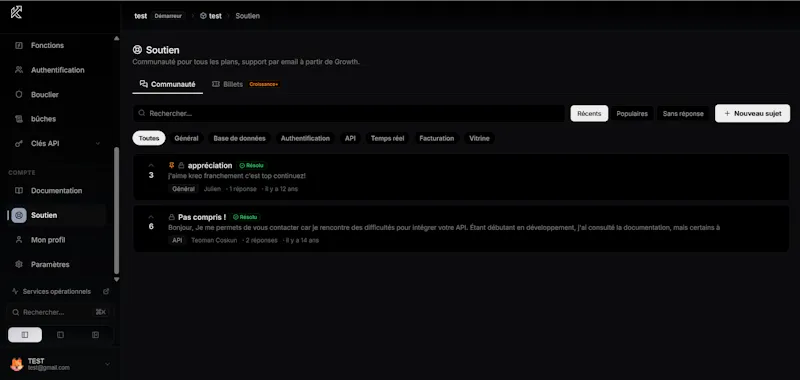Click the magnifier icon in community search
This screenshot has height=380, width=800.
[x=142, y=113]
